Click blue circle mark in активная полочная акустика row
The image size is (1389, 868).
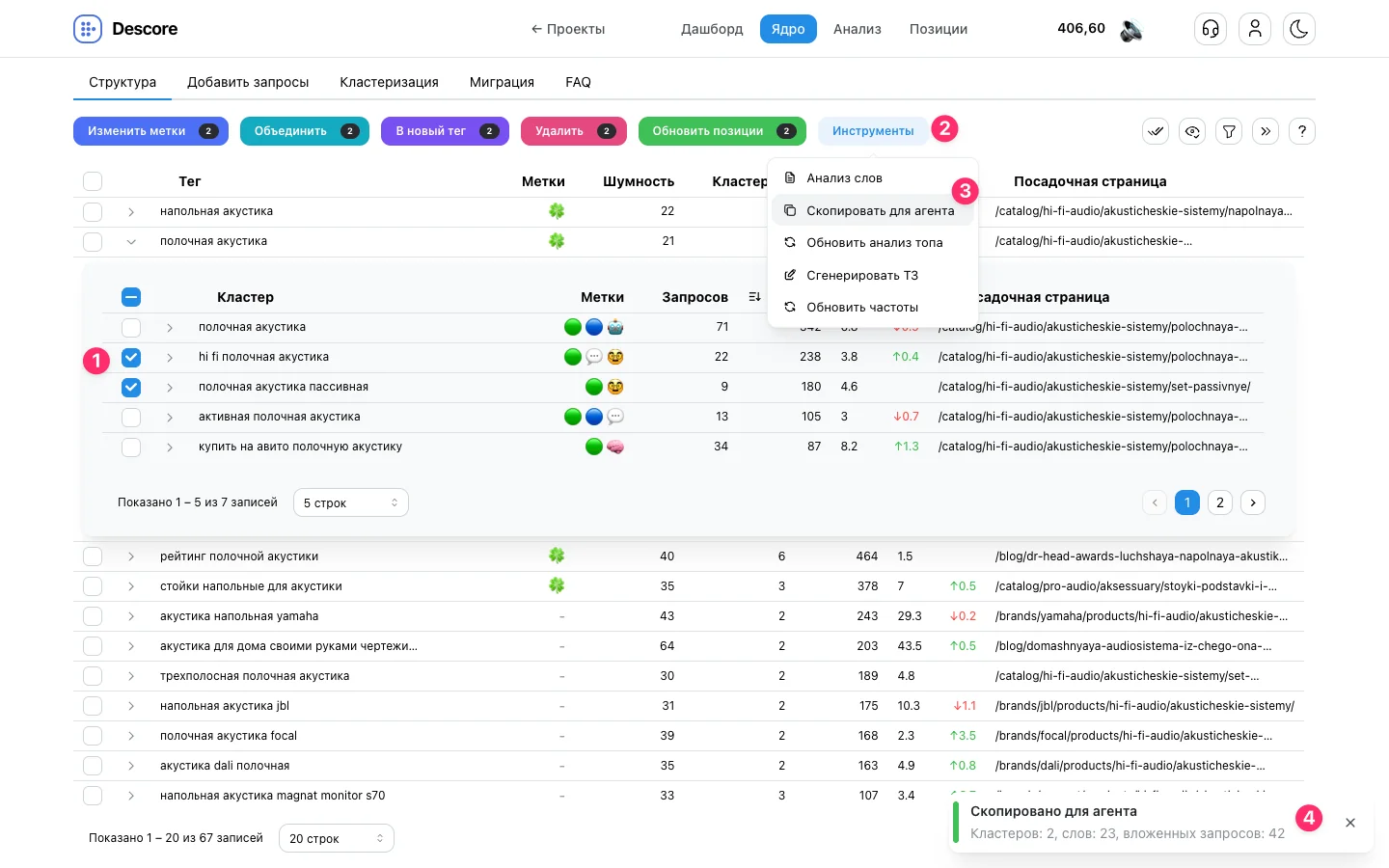594,417
